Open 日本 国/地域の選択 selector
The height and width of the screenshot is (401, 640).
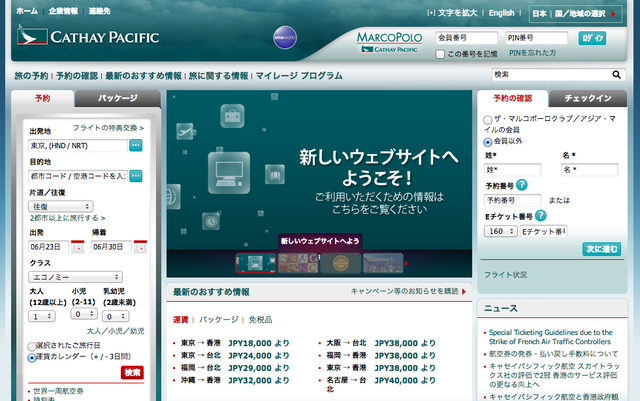point(575,14)
